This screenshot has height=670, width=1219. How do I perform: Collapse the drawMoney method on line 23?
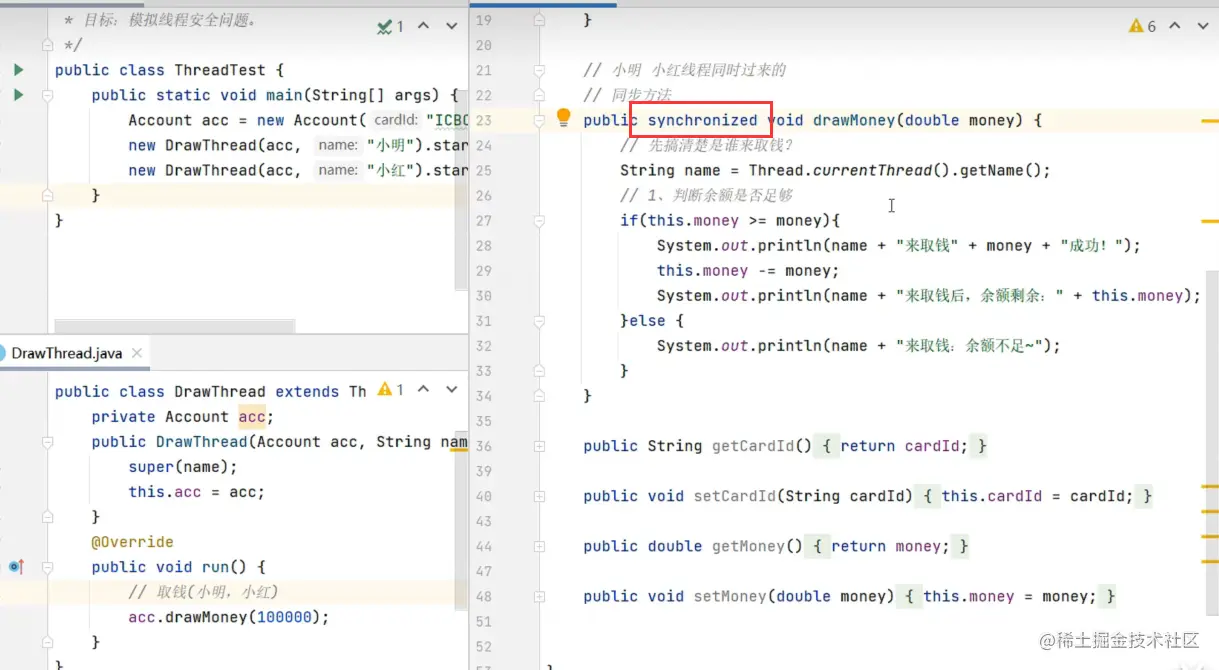540,120
